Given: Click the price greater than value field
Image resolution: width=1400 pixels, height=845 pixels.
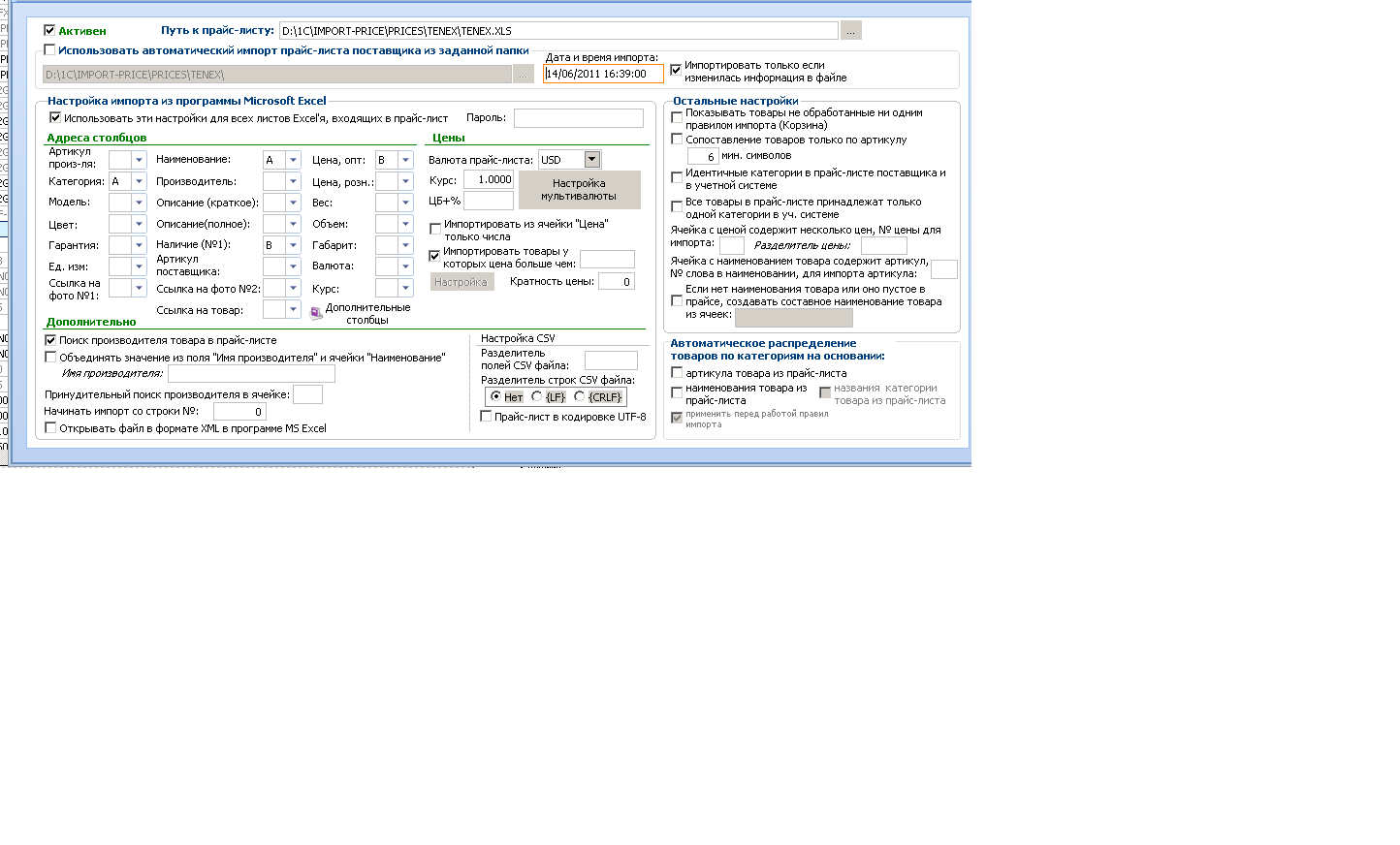Looking at the screenshot, I should click(607, 259).
